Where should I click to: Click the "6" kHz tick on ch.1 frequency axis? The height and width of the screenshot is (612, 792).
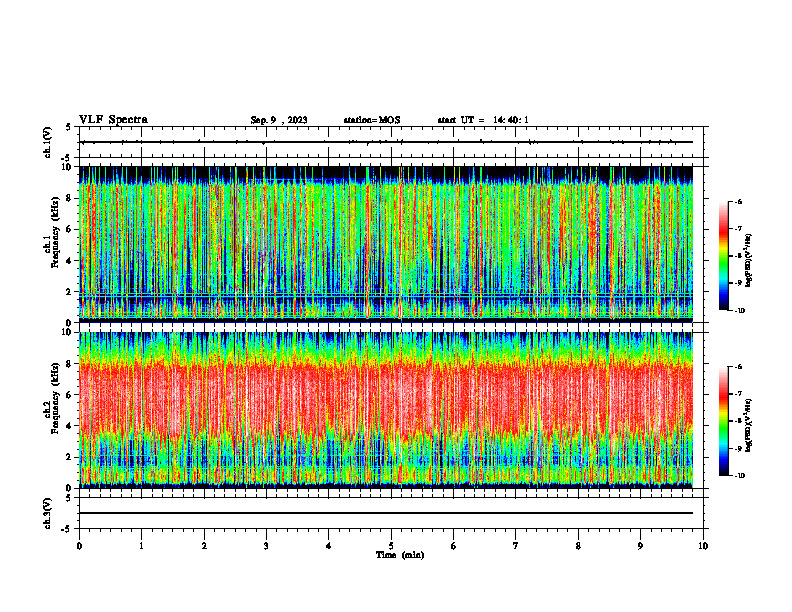pyautogui.click(x=69, y=229)
